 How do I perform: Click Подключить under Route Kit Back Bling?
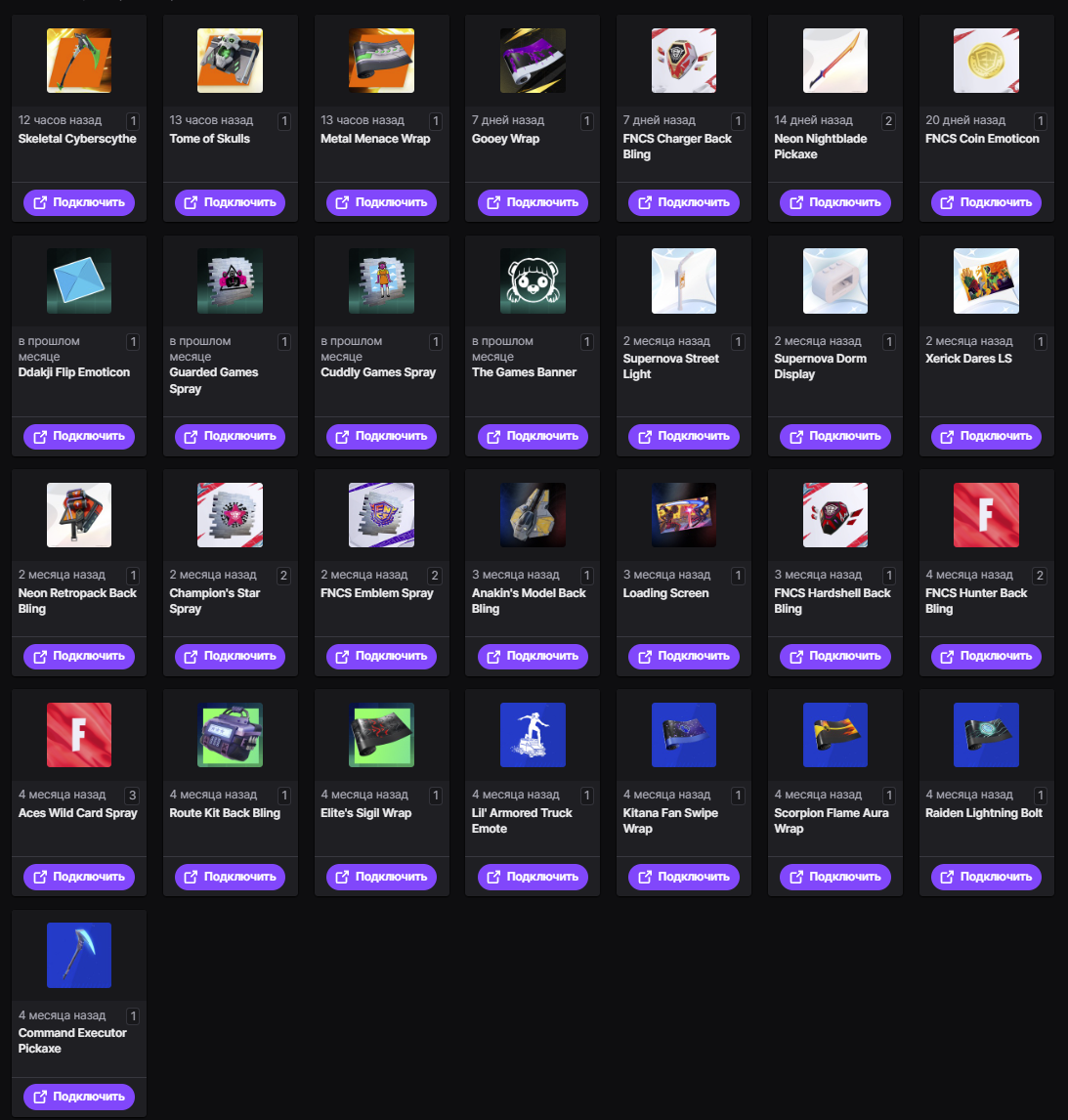tap(230, 878)
